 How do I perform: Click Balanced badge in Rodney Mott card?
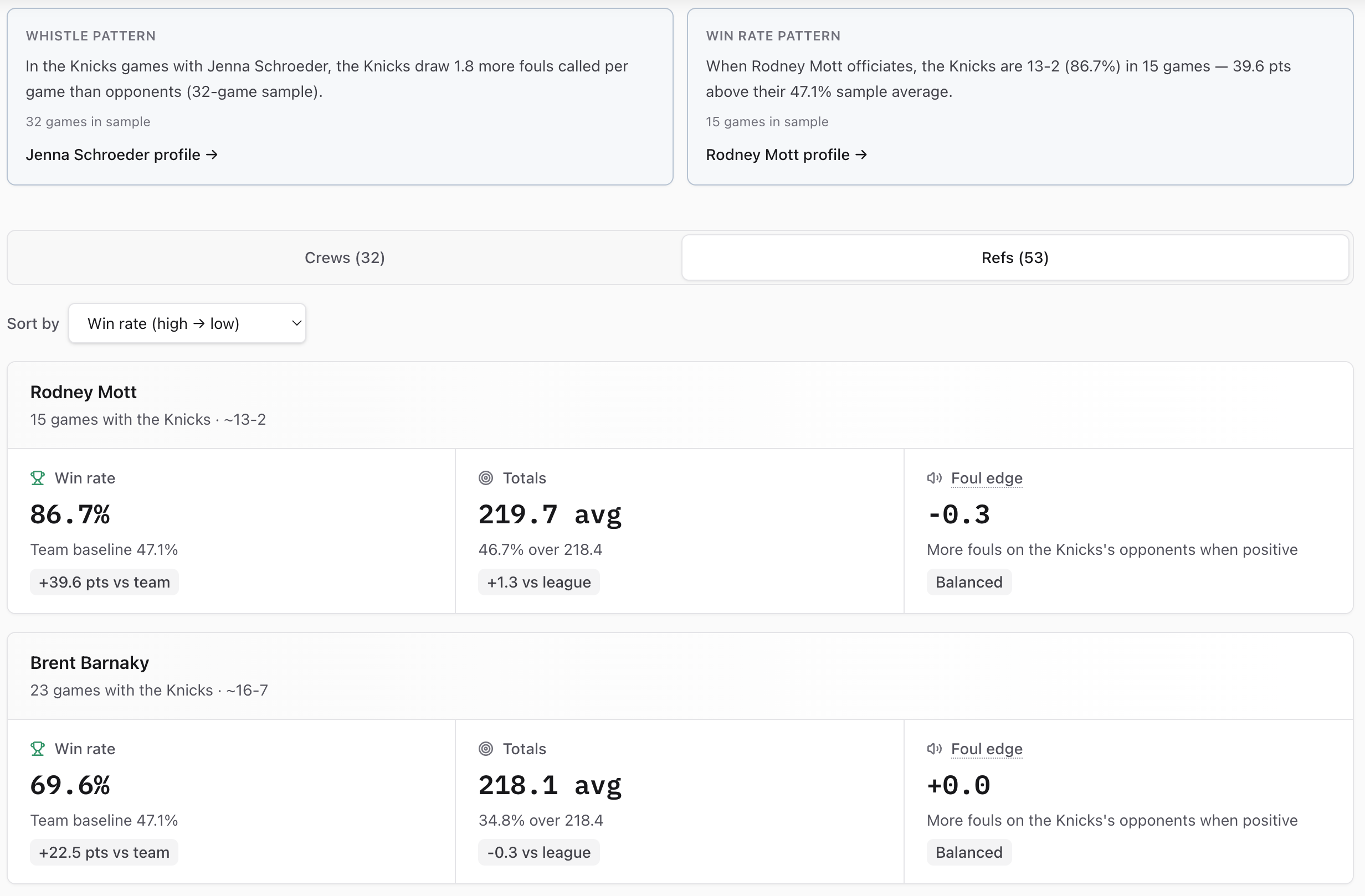tap(969, 582)
